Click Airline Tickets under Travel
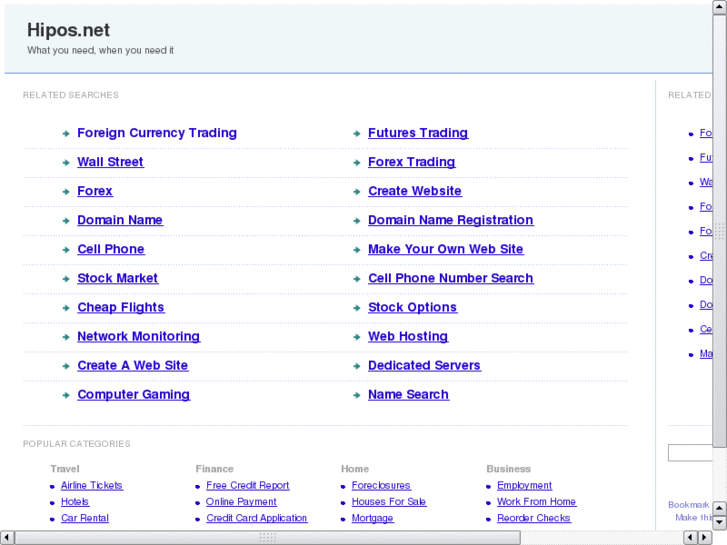Viewport: 727px width, 545px height. pos(92,486)
